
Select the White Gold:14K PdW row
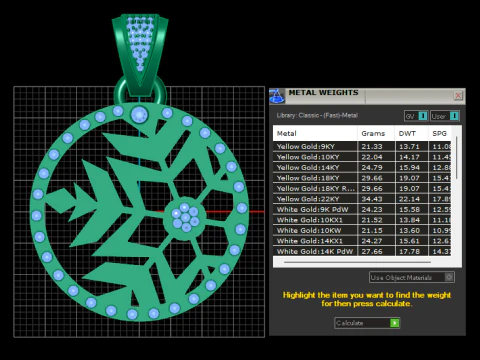[x=362, y=251]
